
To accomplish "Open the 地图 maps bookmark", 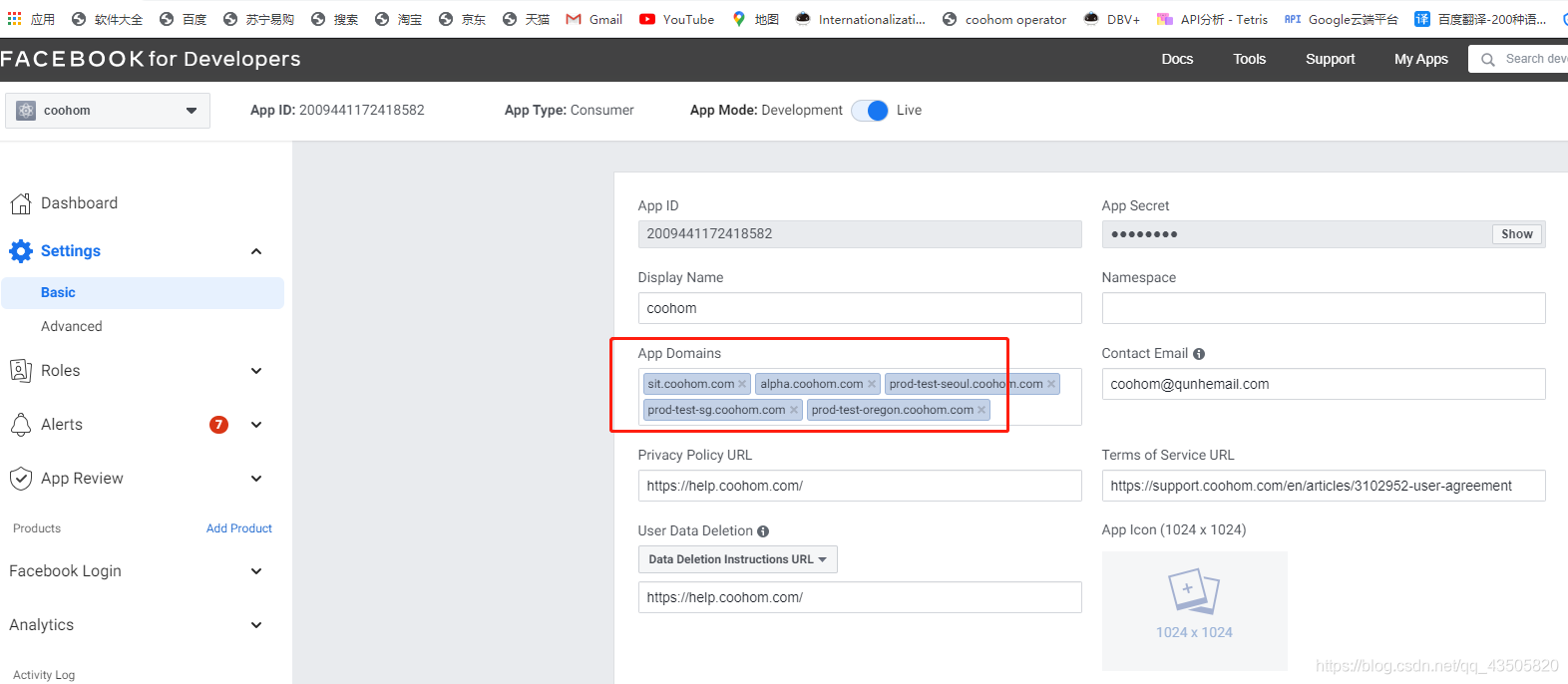I will (755, 19).
